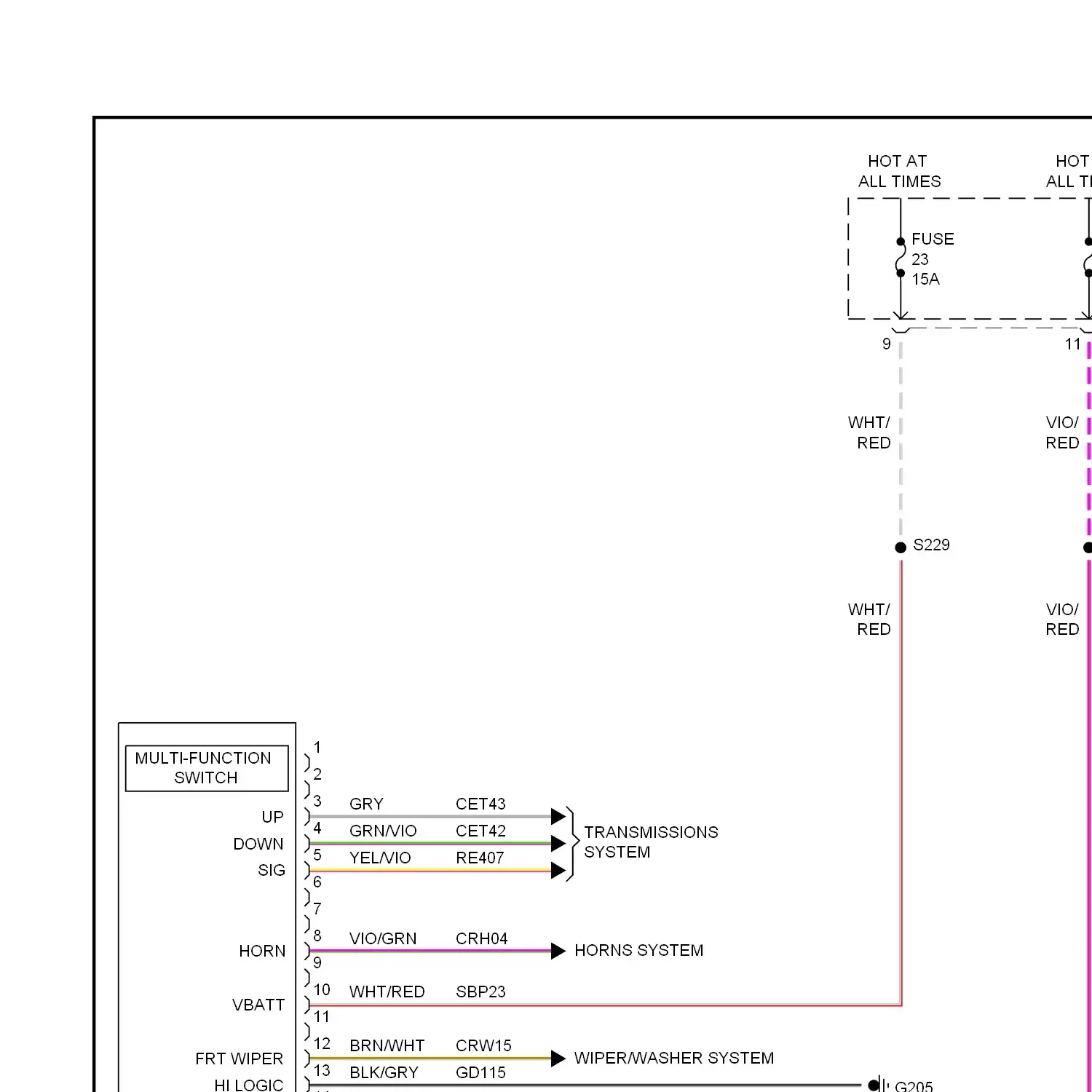Select circuit code RE407

click(480, 858)
